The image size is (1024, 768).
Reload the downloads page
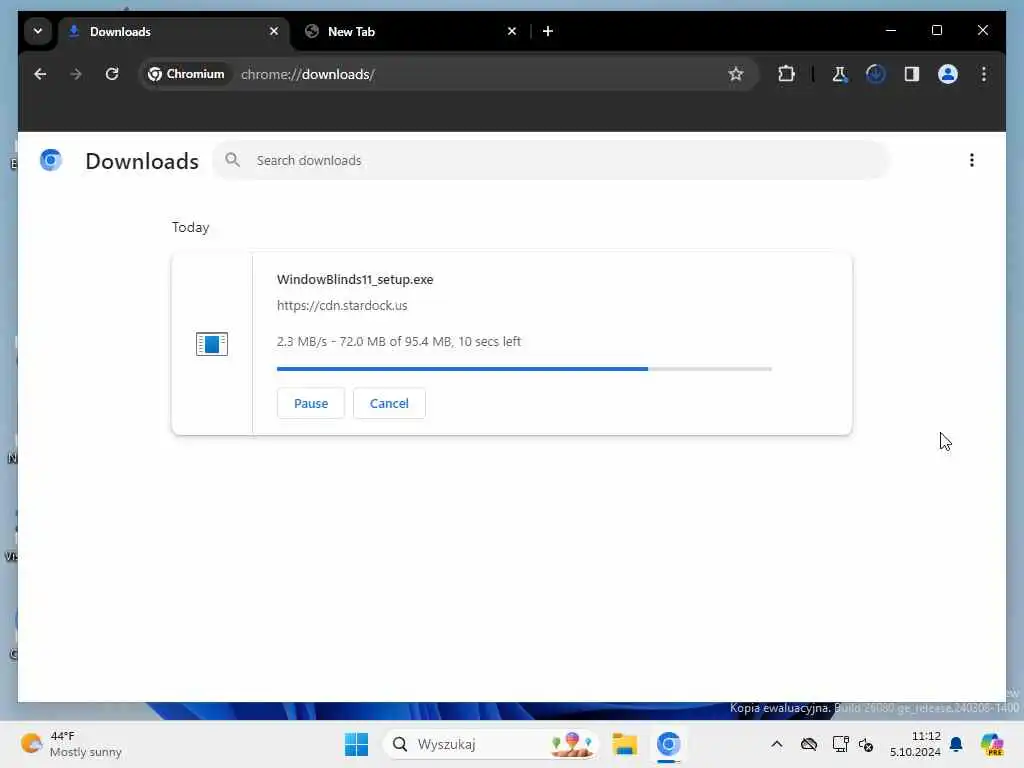coord(112,74)
